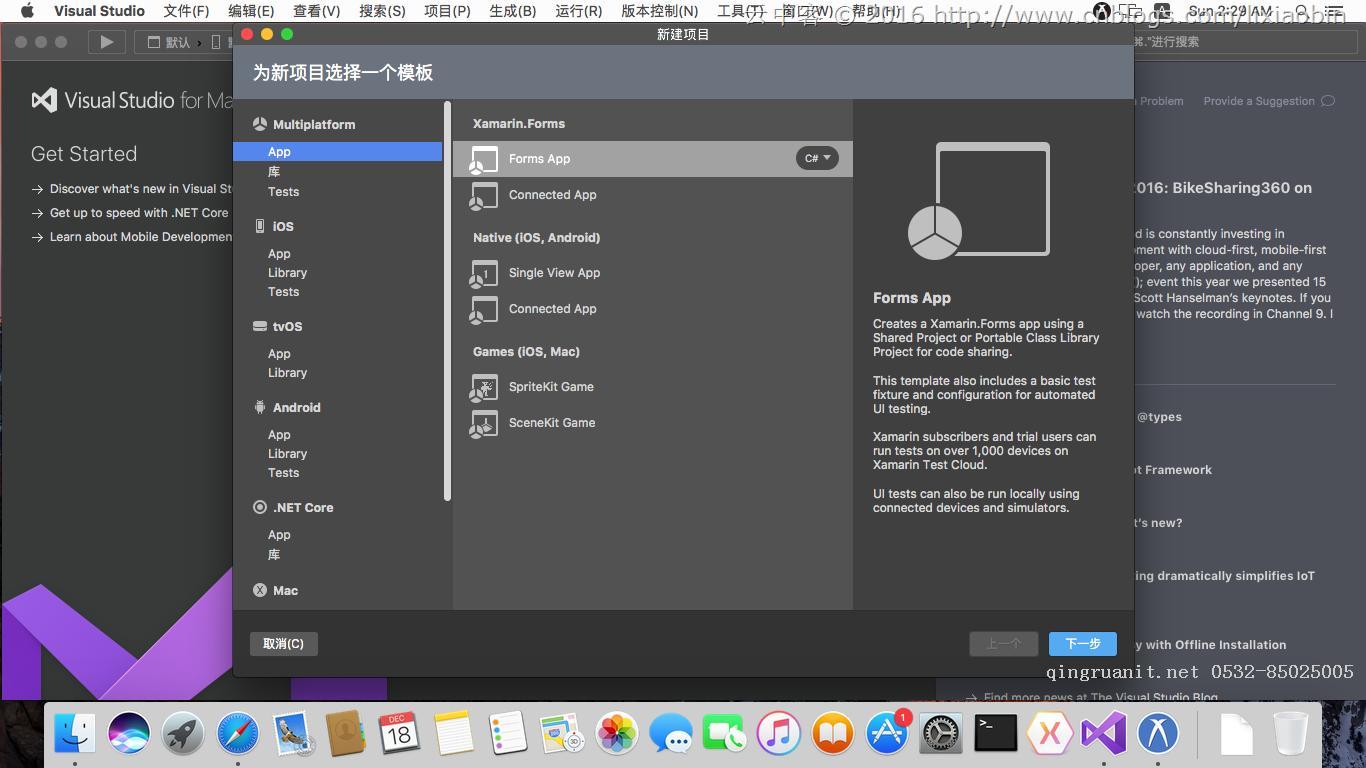The width and height of the screenshot is (1366, 768).
Task: Open Photos app from the dock
Action: [x=617, y=733]
